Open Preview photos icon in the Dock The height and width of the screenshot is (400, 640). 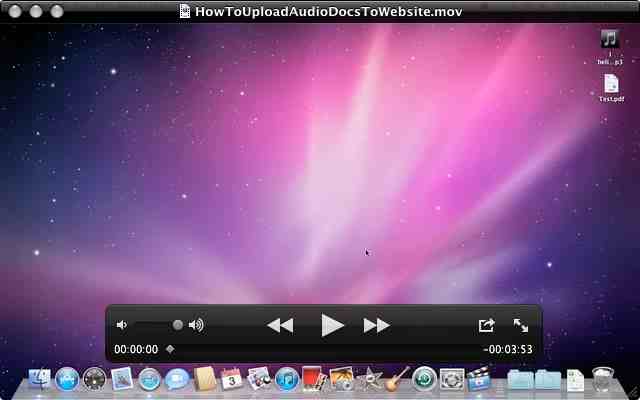259,378
